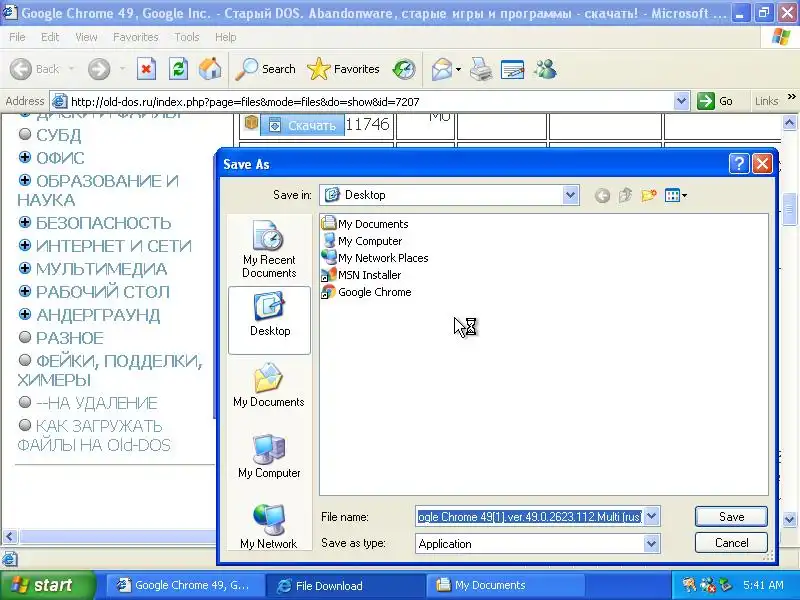The width and height of the screenshot is (800, 600).
Task: Open address bar dropdown arrow
Action: click(681, 101)
